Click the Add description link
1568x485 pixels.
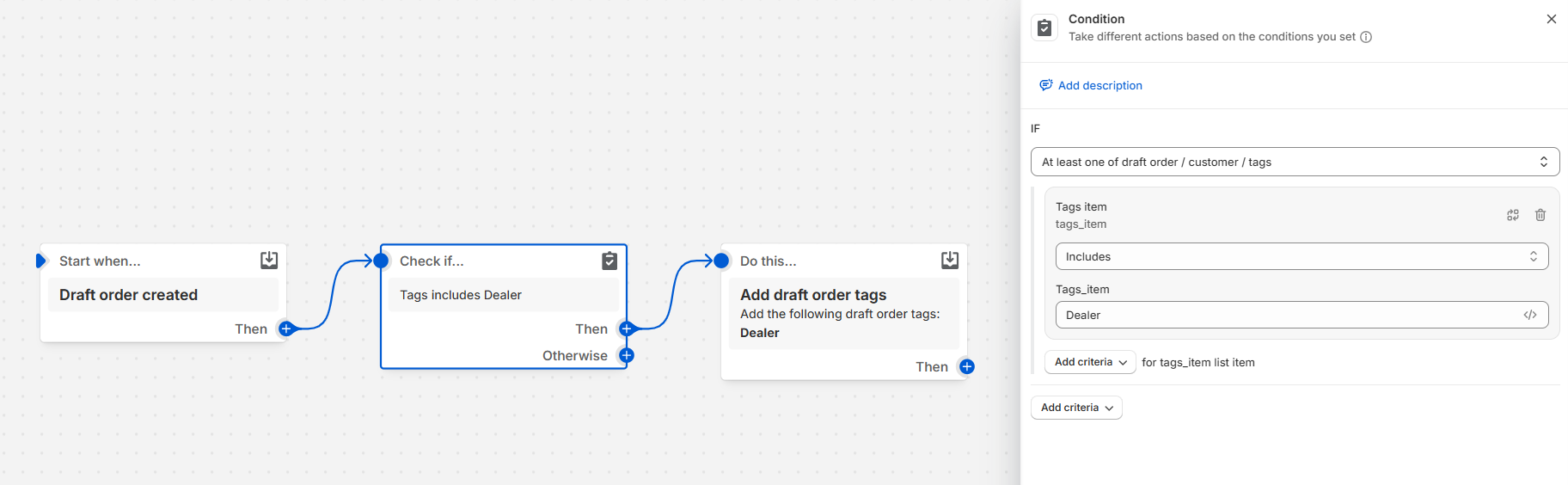(x=1099, y=85)
